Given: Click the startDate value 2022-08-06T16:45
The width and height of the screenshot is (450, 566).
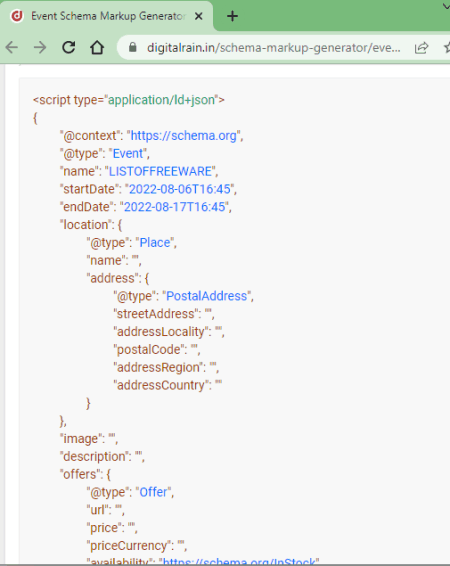Looking at the screenshot, I should [x=180, y=189].
